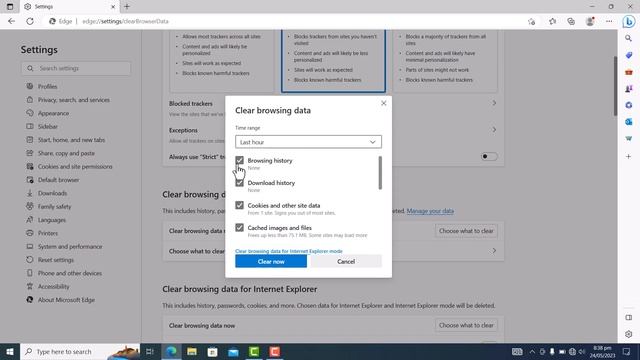Image resolution: width=640 pixels, height=360 pixels.
Task: Open Microsoft Store from the taskbar
Action: tap(212, 351)
